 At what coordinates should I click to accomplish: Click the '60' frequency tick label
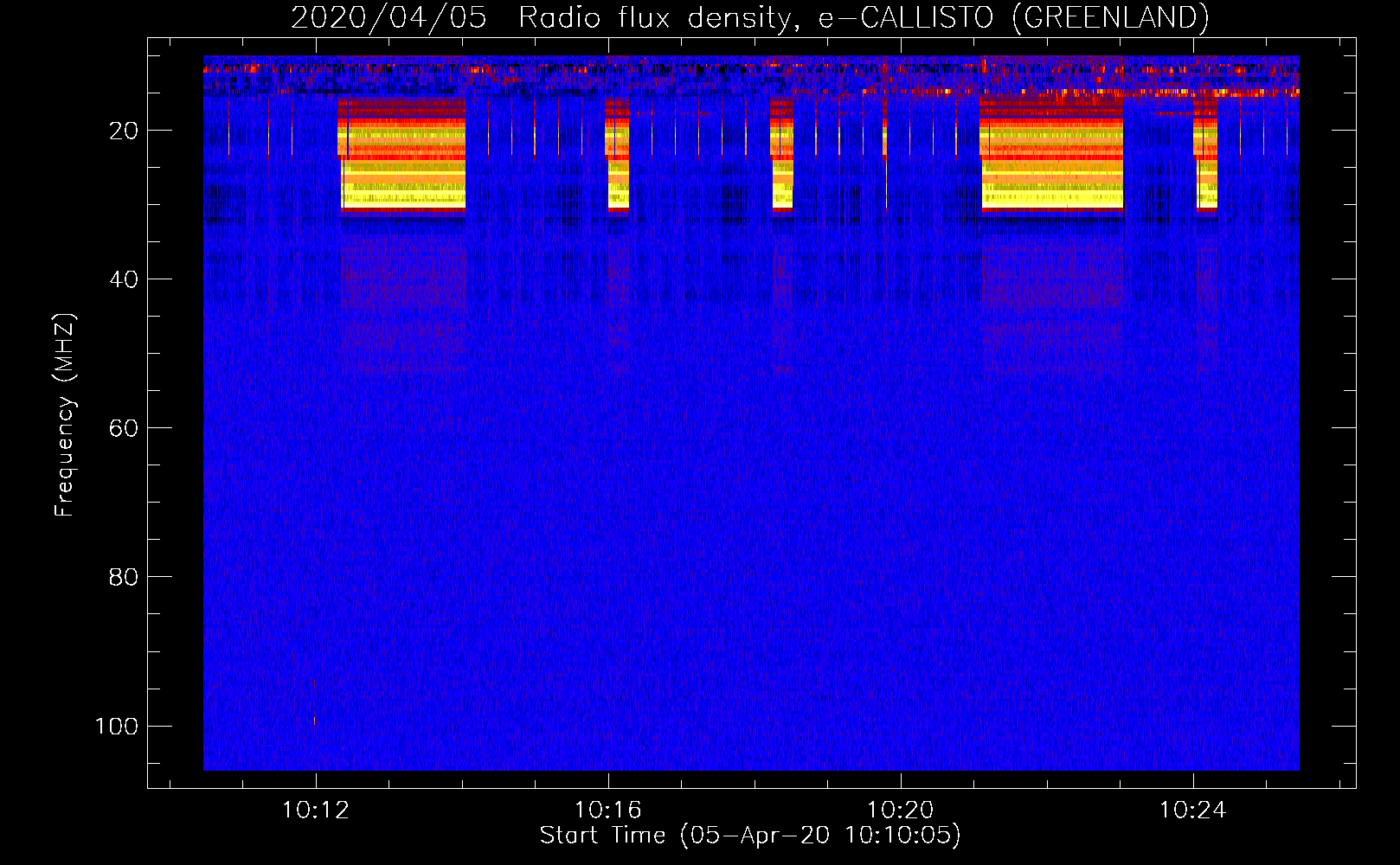click(x=124, y=428)
